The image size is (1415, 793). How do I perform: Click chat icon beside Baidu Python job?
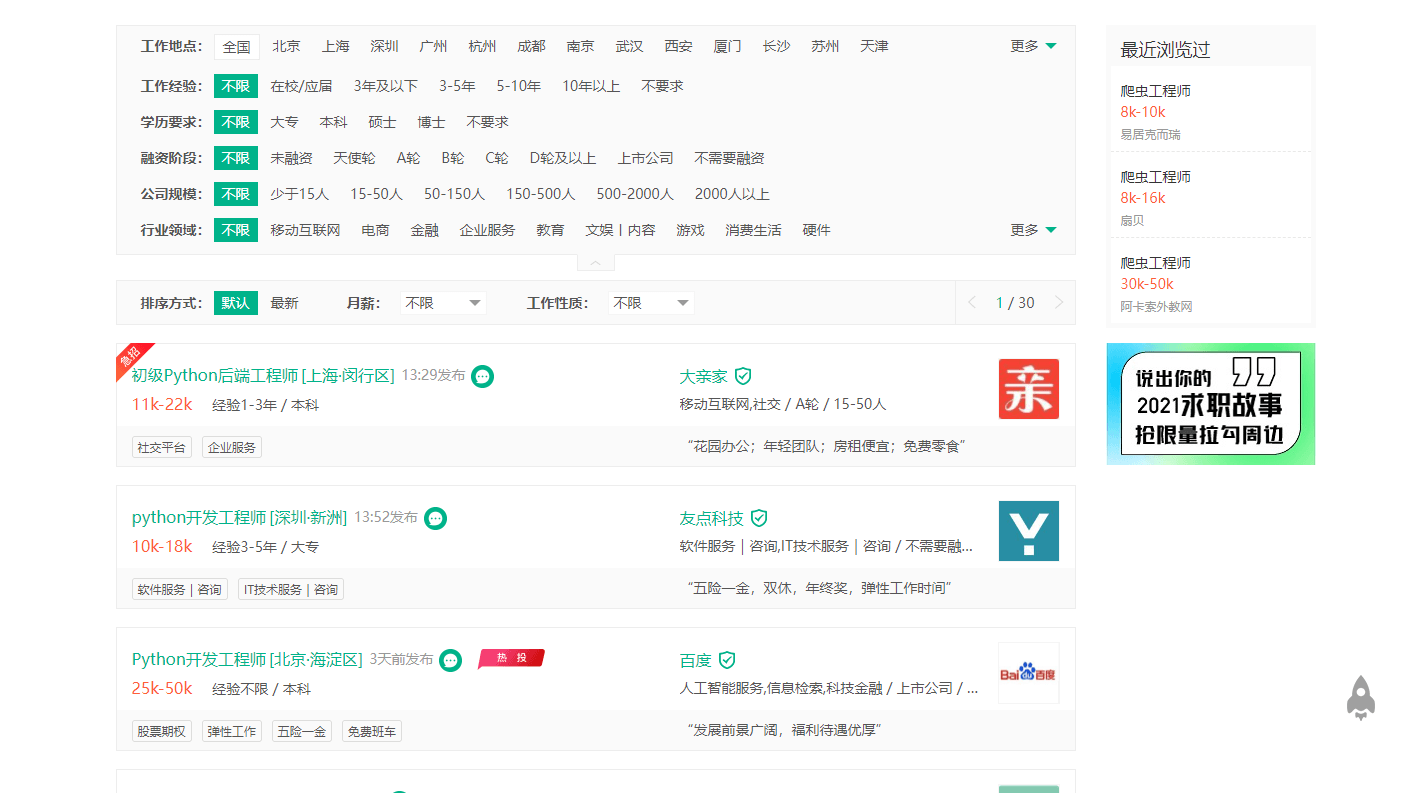point(451,660)
